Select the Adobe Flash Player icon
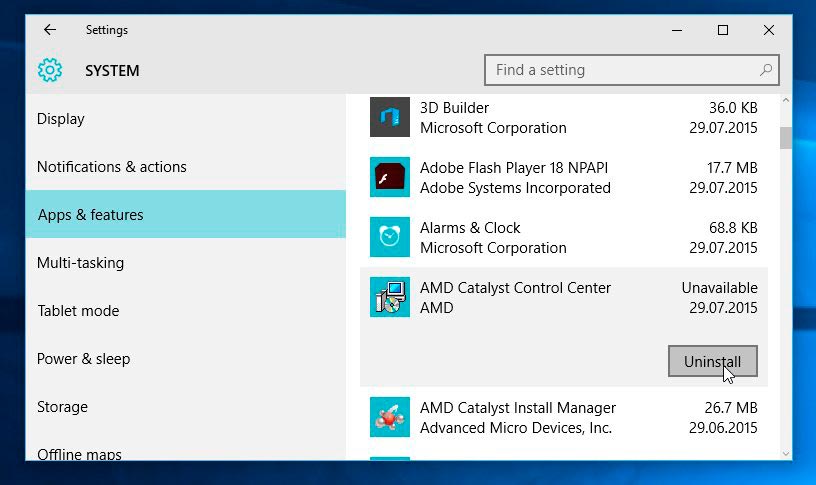The width and height of the screenshot is (816, 485). point(390,177)
